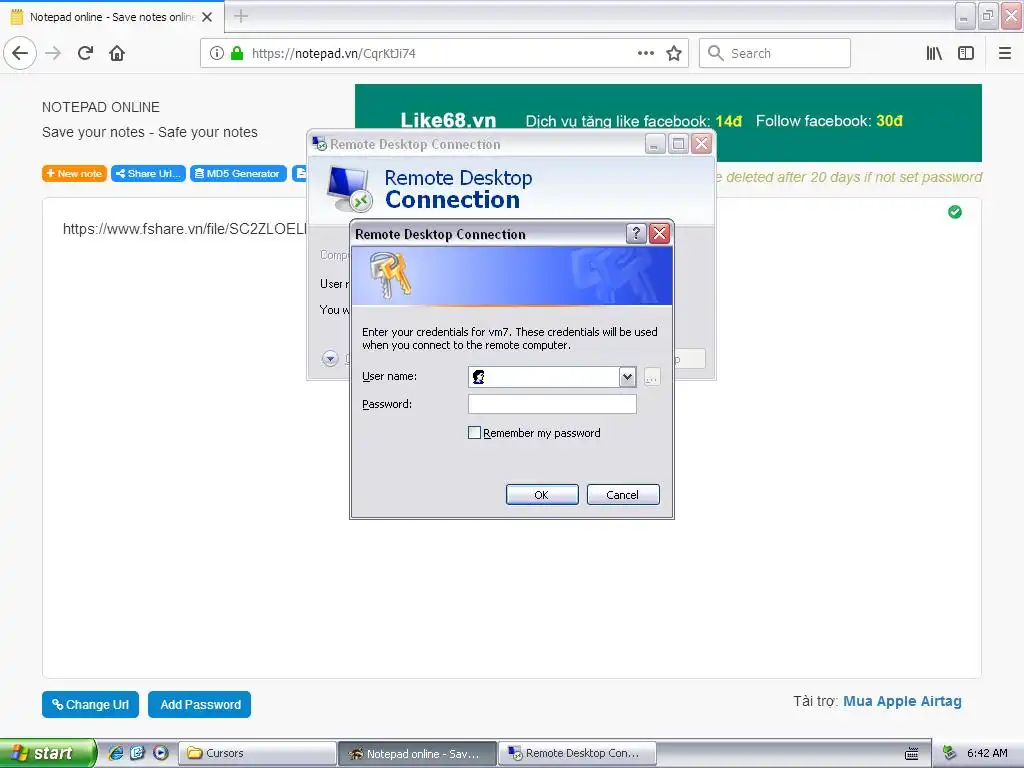The width and height of the screenshot is (1024, 768).
Task: Toggle the Firefox sidebar icon
Action: 966,53
